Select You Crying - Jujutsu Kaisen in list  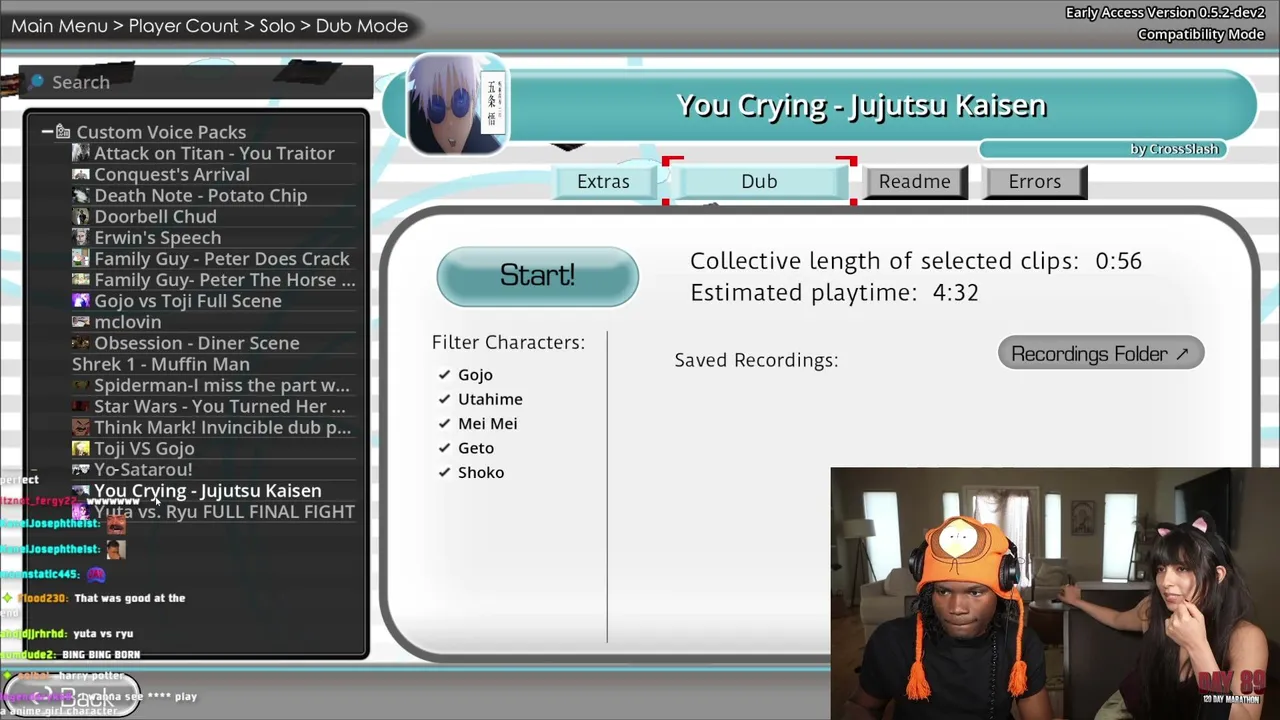pos(214,490)
